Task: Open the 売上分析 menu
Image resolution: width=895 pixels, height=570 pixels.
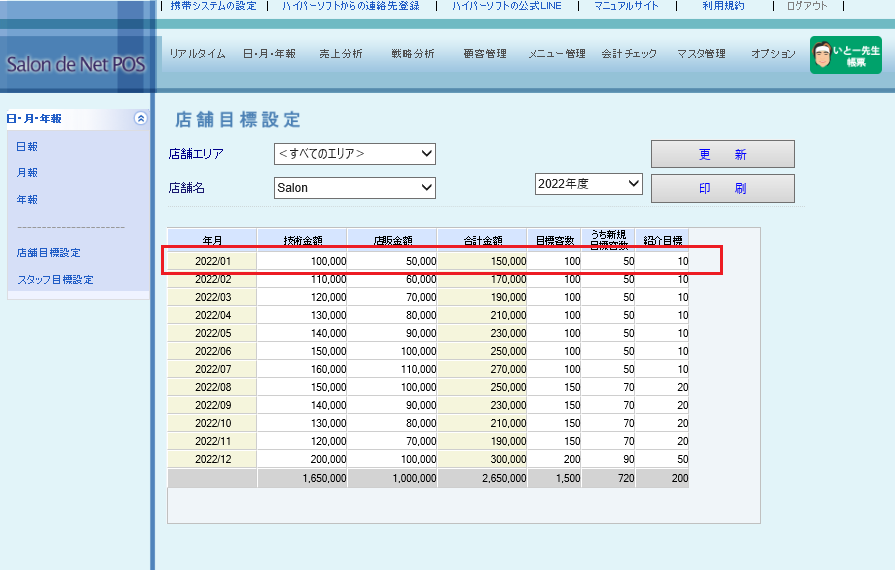Action: 340,54
